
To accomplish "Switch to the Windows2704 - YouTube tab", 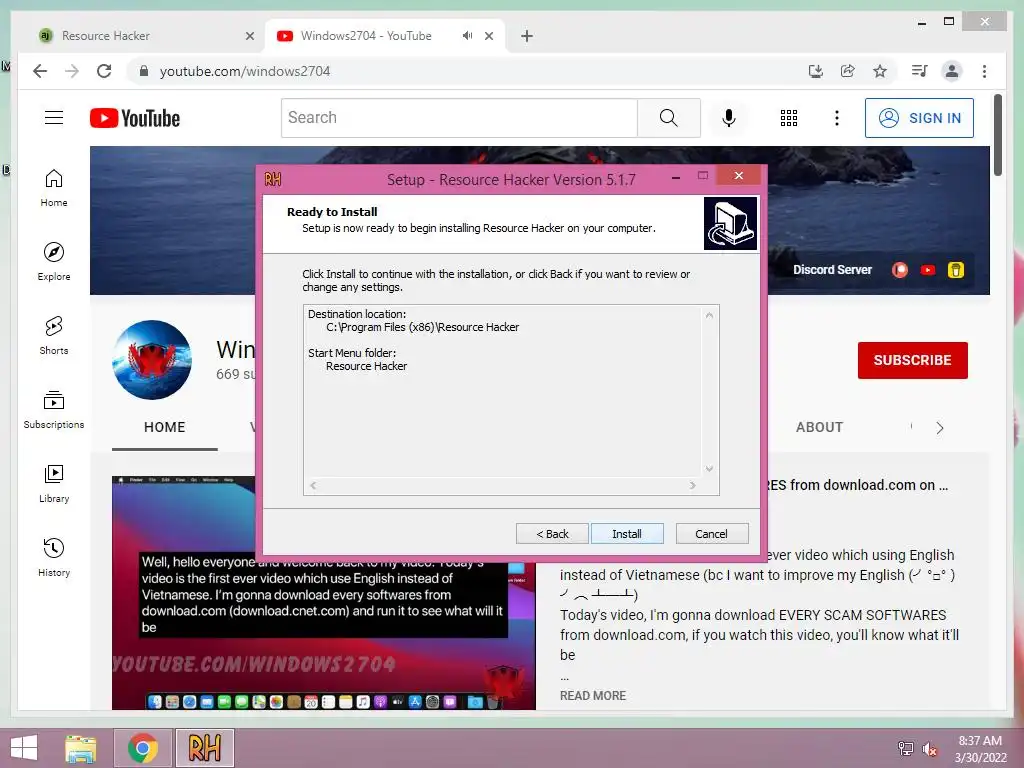I will 385,36.
